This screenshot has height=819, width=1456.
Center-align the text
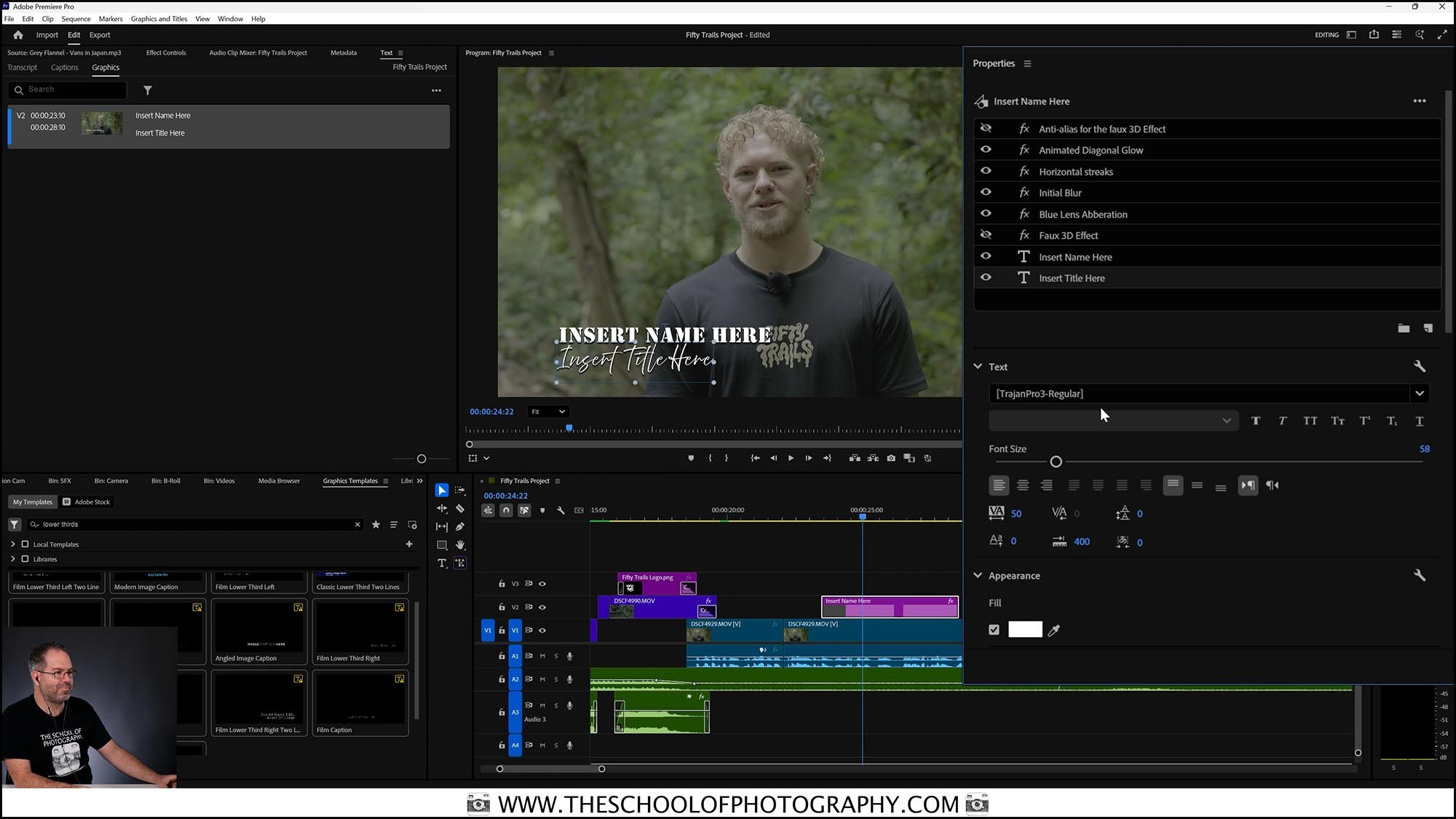tap(1023, 485)
